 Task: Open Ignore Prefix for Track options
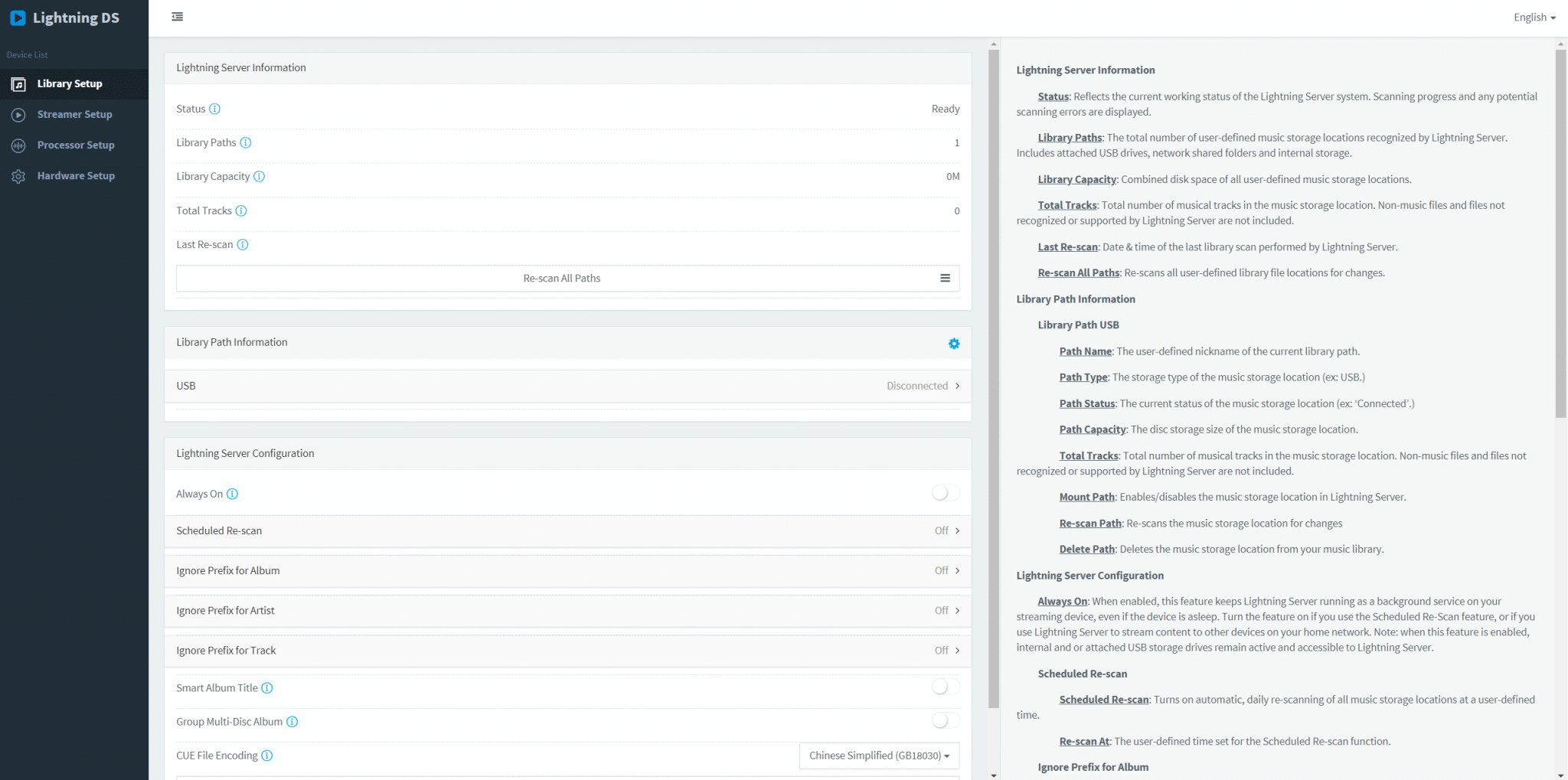568,650
